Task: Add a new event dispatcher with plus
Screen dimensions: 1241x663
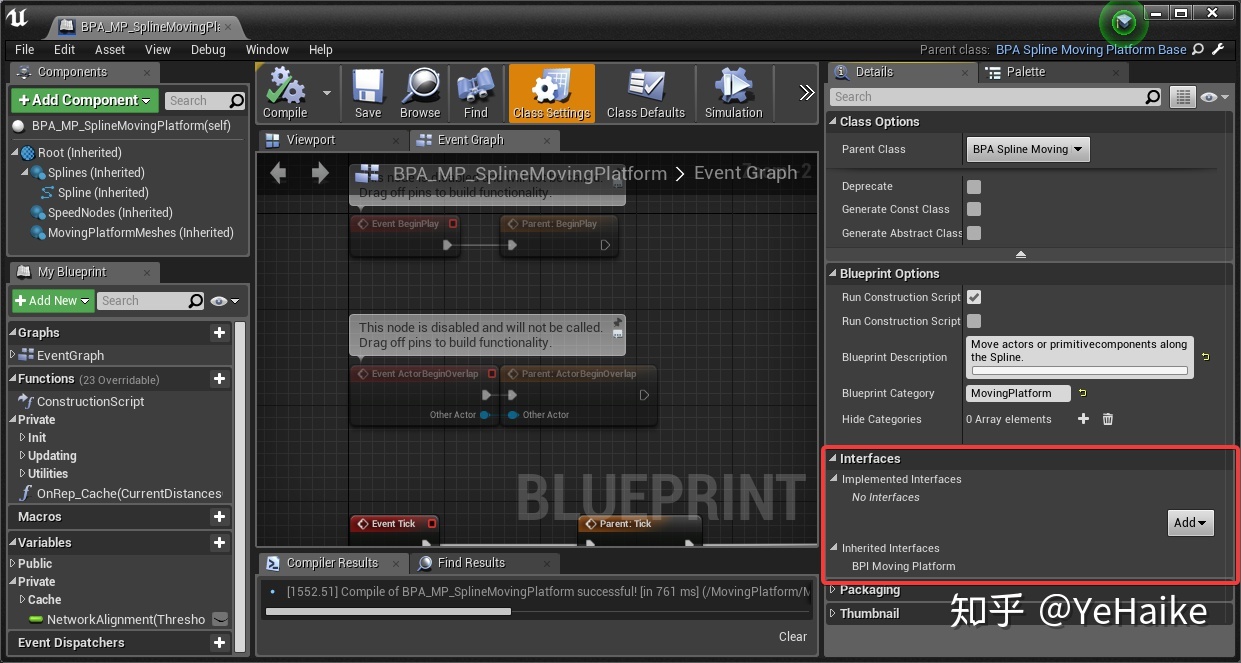Action: point(219,643)
